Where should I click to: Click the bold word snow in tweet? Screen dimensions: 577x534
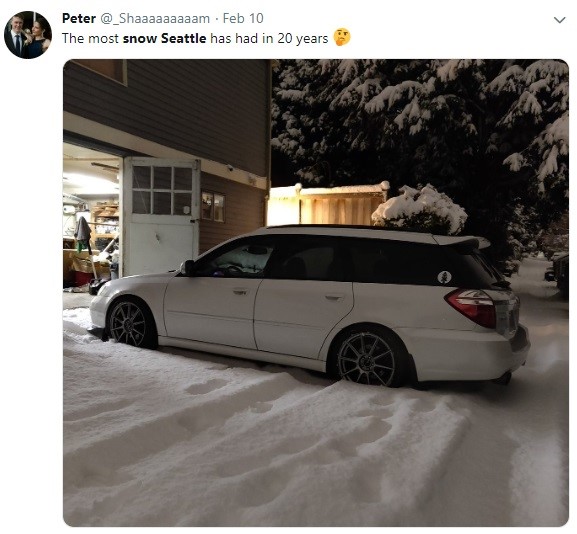(140, 39)
